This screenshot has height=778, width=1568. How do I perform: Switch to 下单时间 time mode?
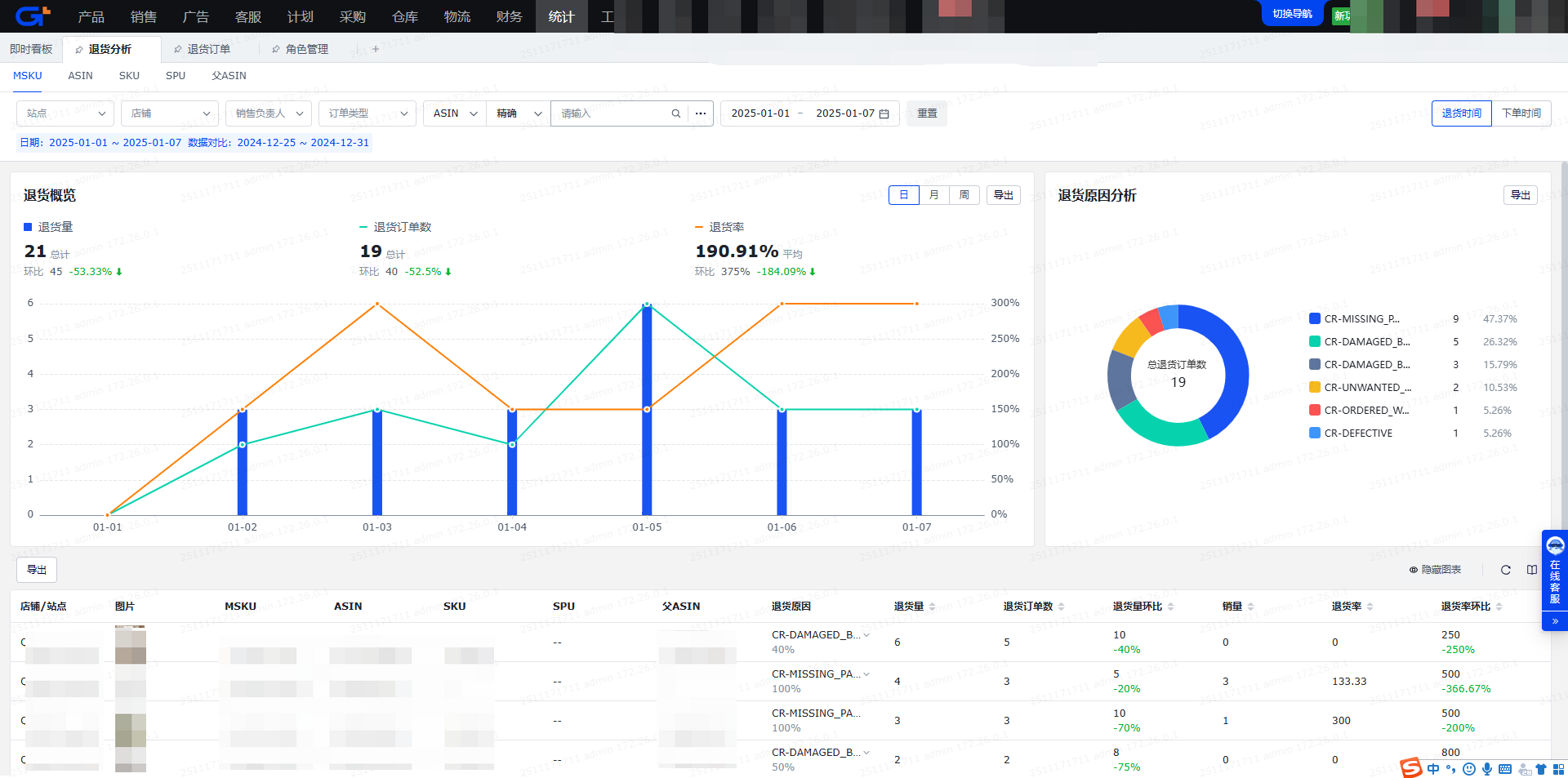[x=1521, y=113]
